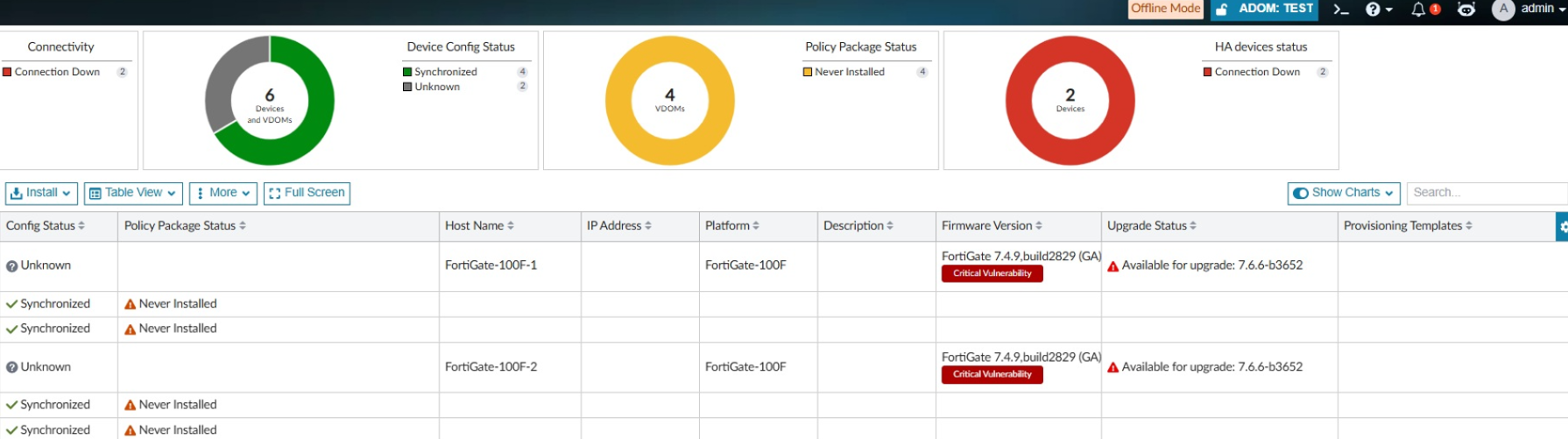Open the admin user dropdown

(x=1543, y=9)
